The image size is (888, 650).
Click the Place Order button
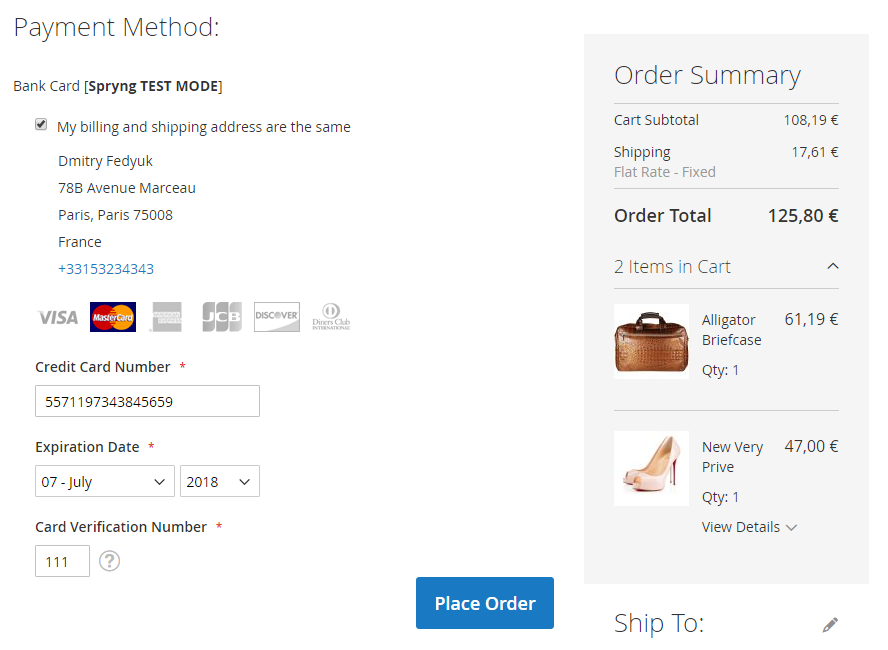[485, 603]
